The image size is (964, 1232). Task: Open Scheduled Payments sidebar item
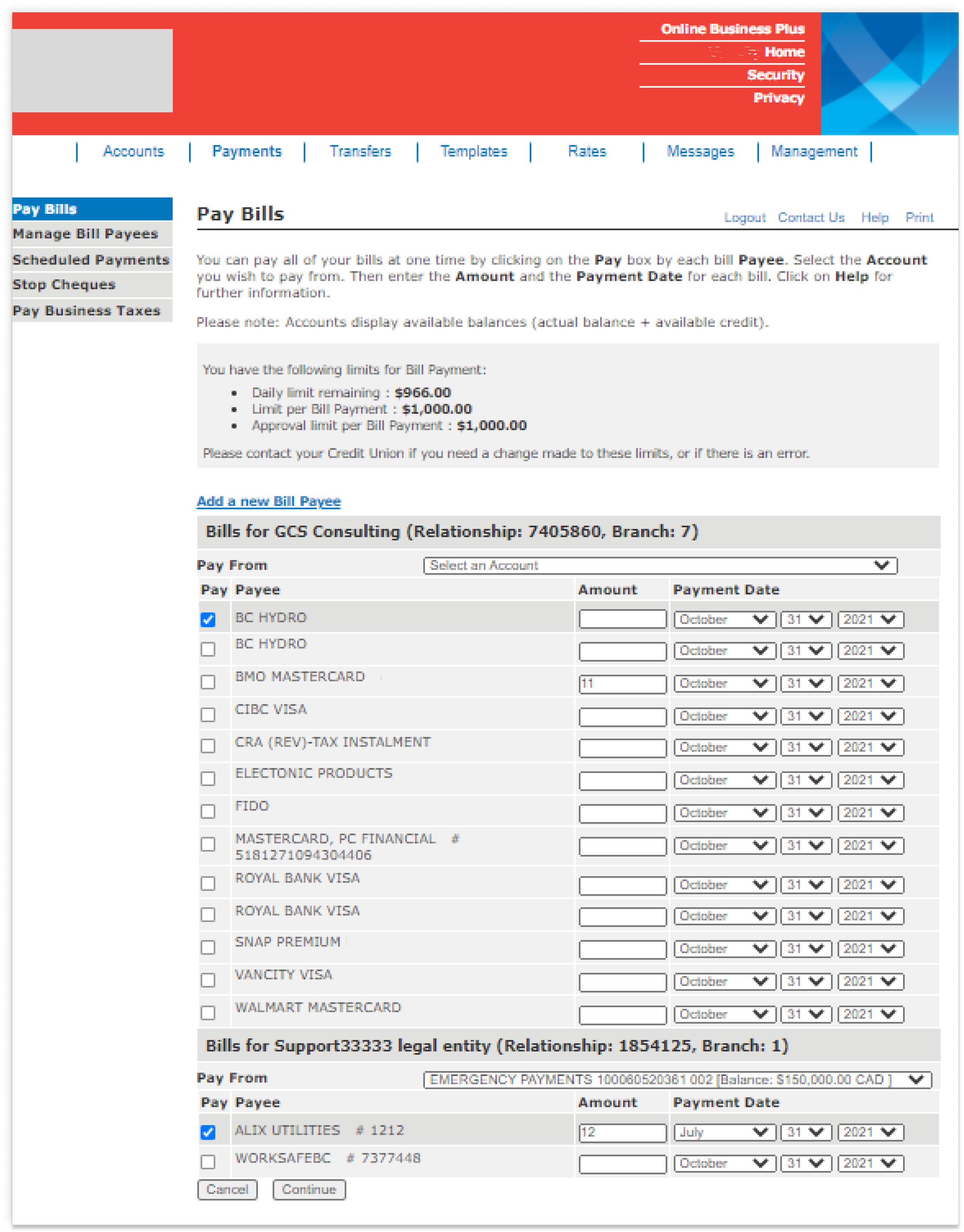(x=92, y=260)
